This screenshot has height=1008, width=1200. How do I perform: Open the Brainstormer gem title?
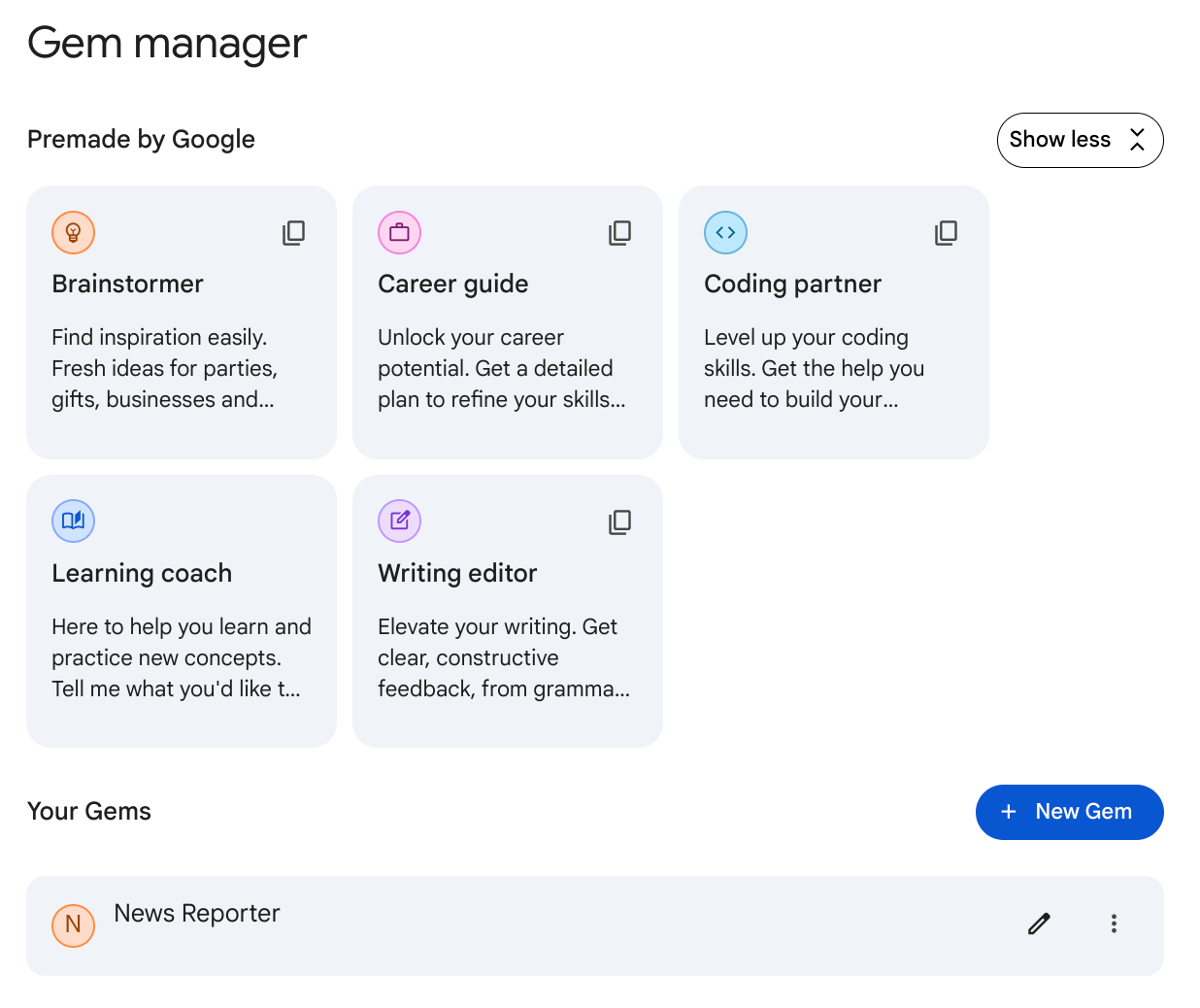click(x=127, y=284)
